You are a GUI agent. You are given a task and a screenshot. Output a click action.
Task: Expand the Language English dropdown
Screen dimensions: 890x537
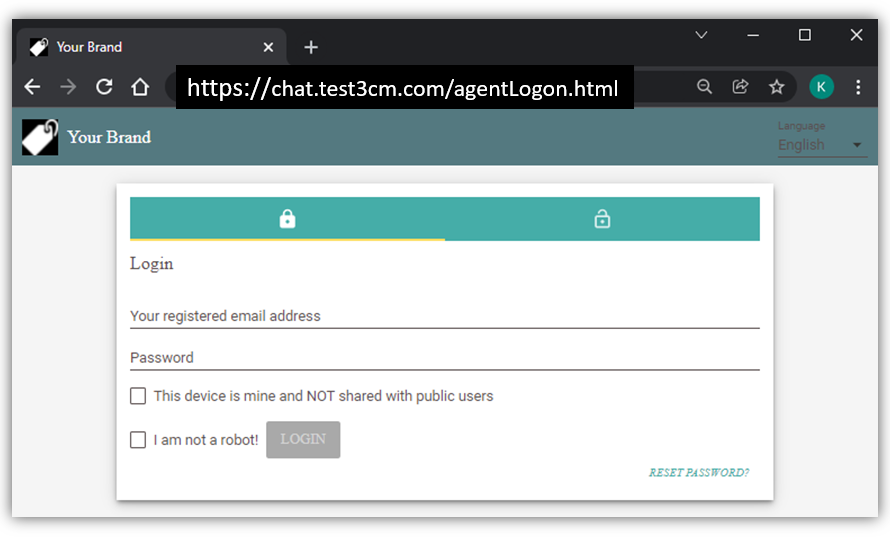[822, 145]
